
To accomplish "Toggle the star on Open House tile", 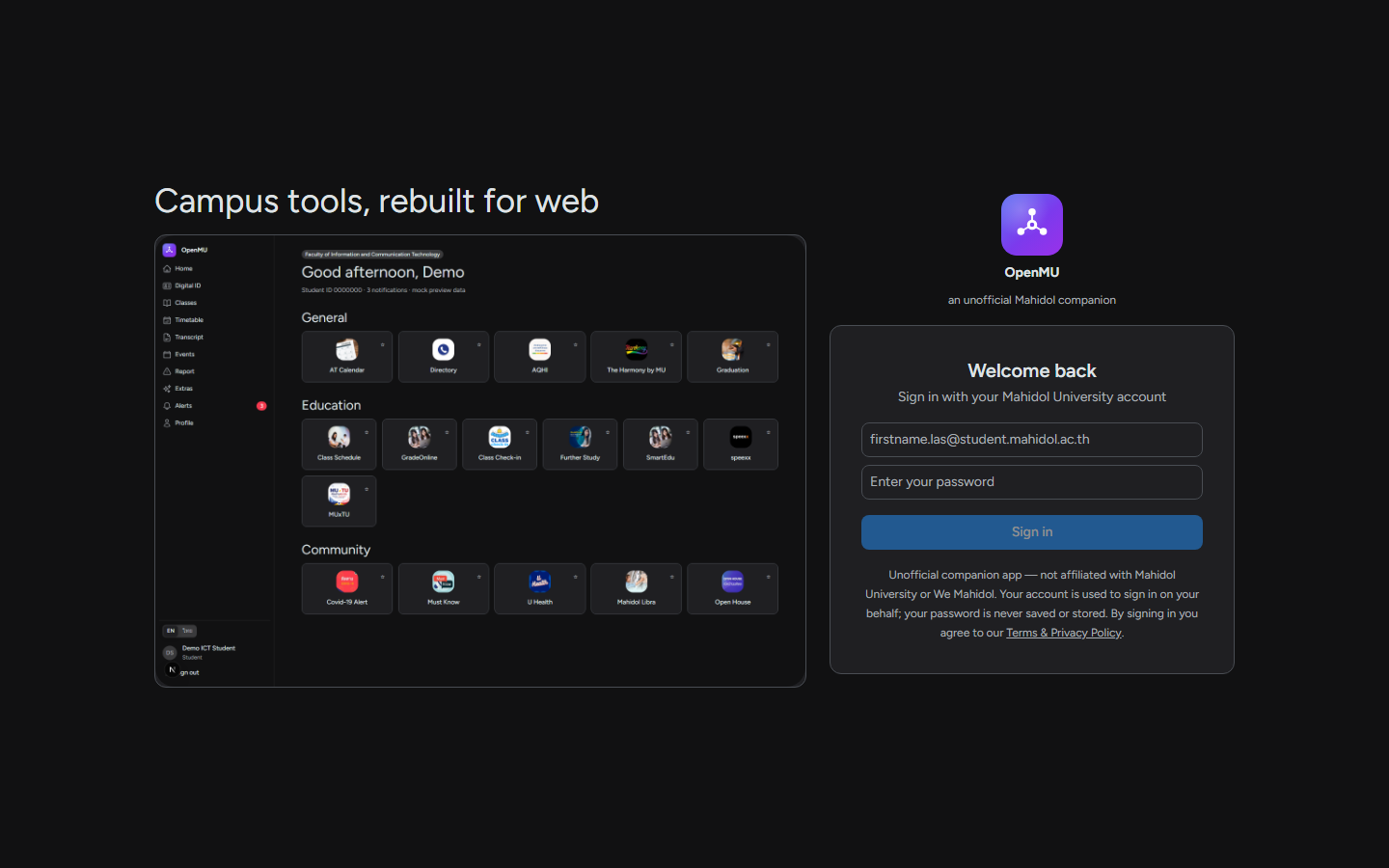I will tap(769, 577).
